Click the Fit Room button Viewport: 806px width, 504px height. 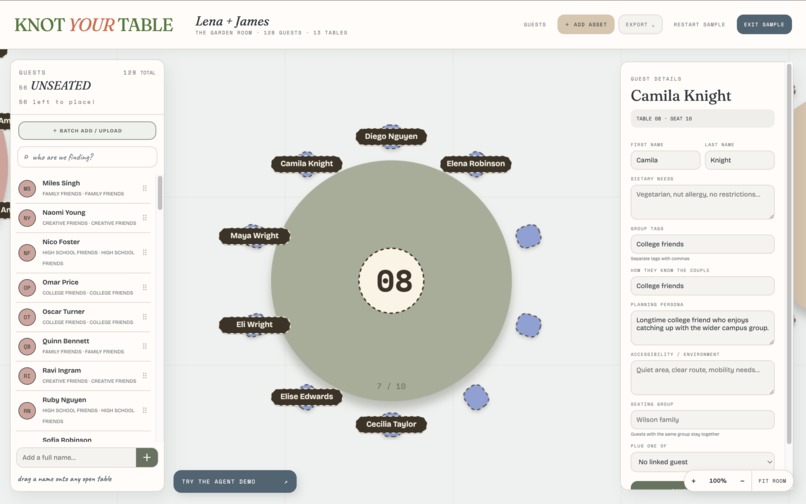pyautogui.click(x=772, y=481)
